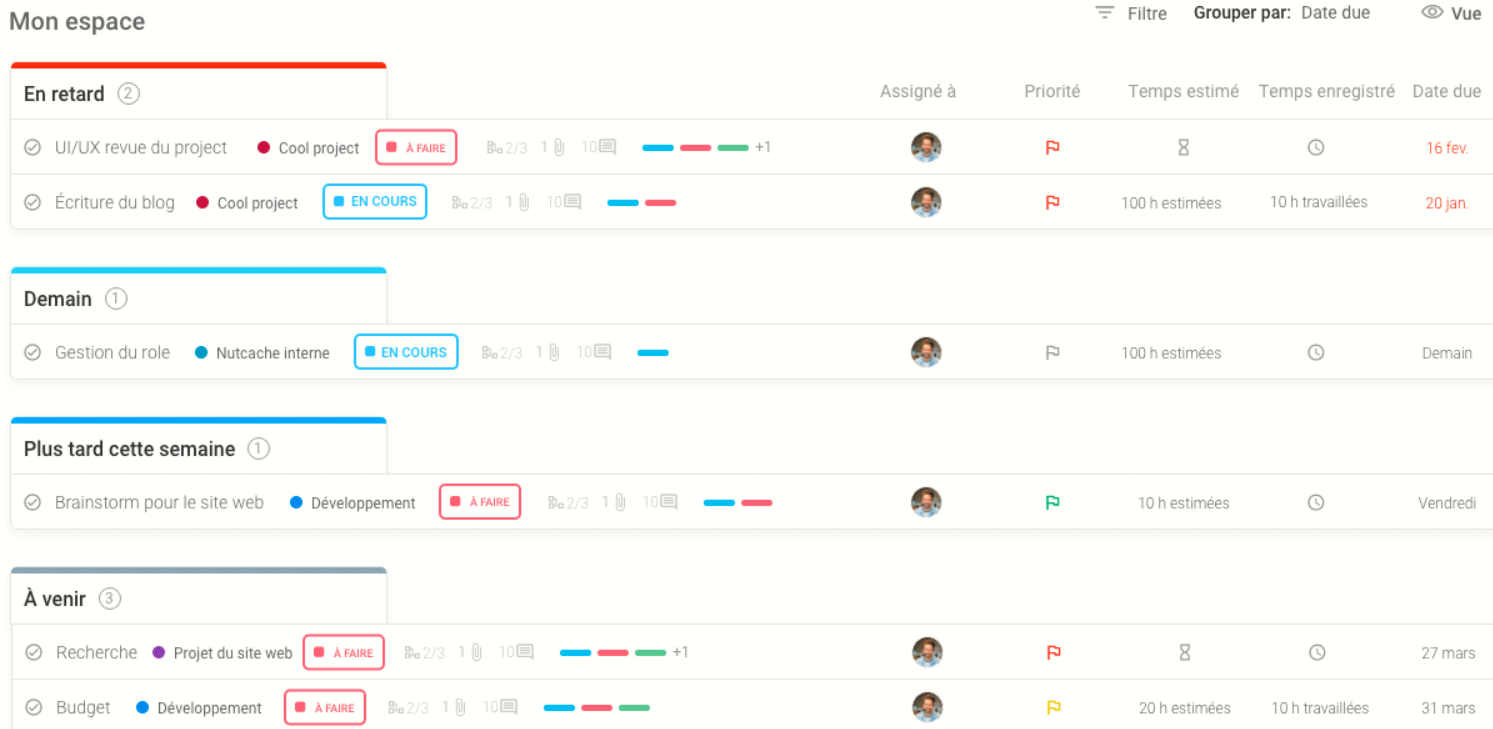This screenshot has width=1493, height=729.
Task: Click attachment paperclip on Écriture du blog
Action: pos(524,202)
